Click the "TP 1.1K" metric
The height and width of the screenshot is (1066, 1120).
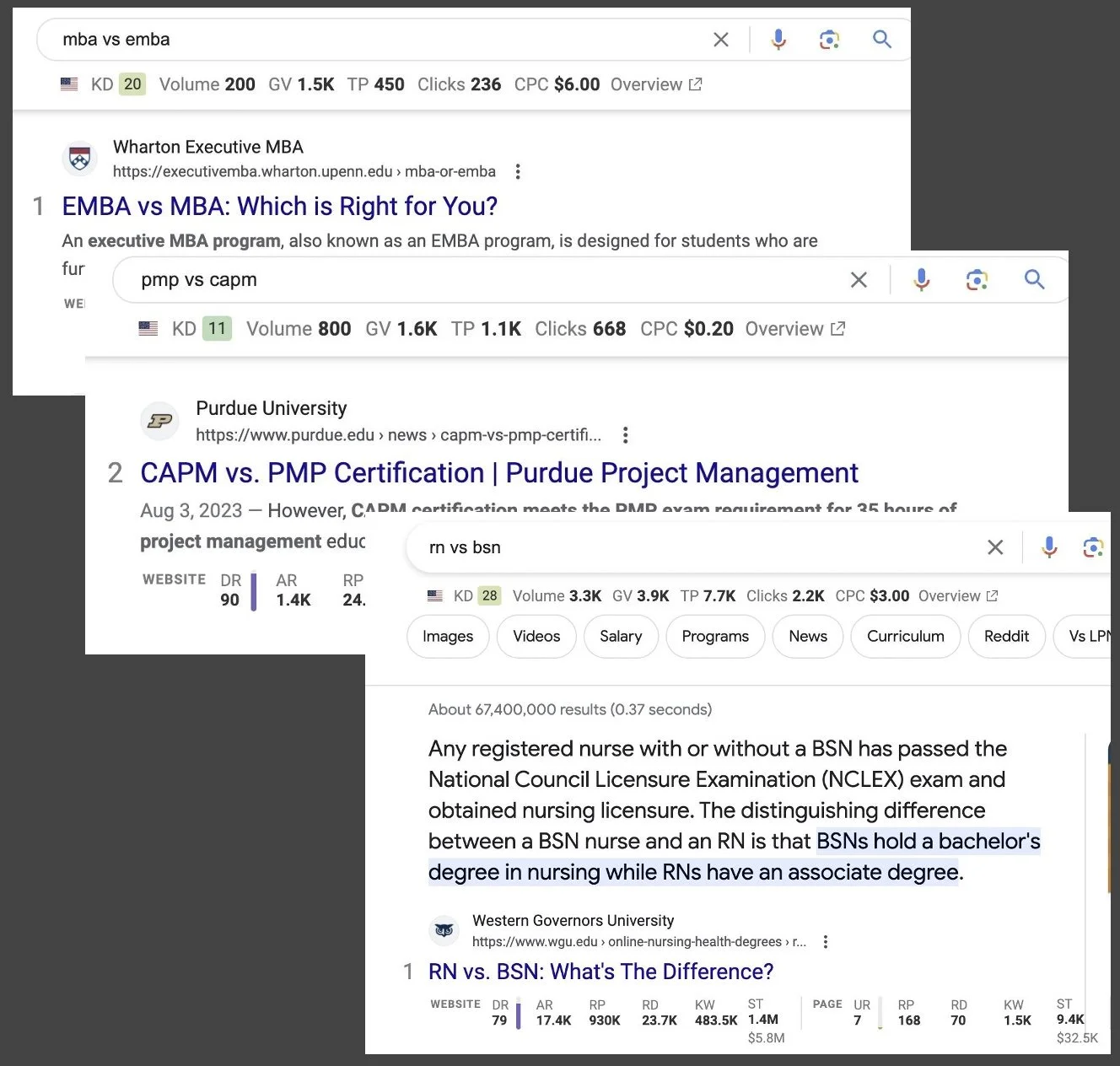tap(487, 329)
